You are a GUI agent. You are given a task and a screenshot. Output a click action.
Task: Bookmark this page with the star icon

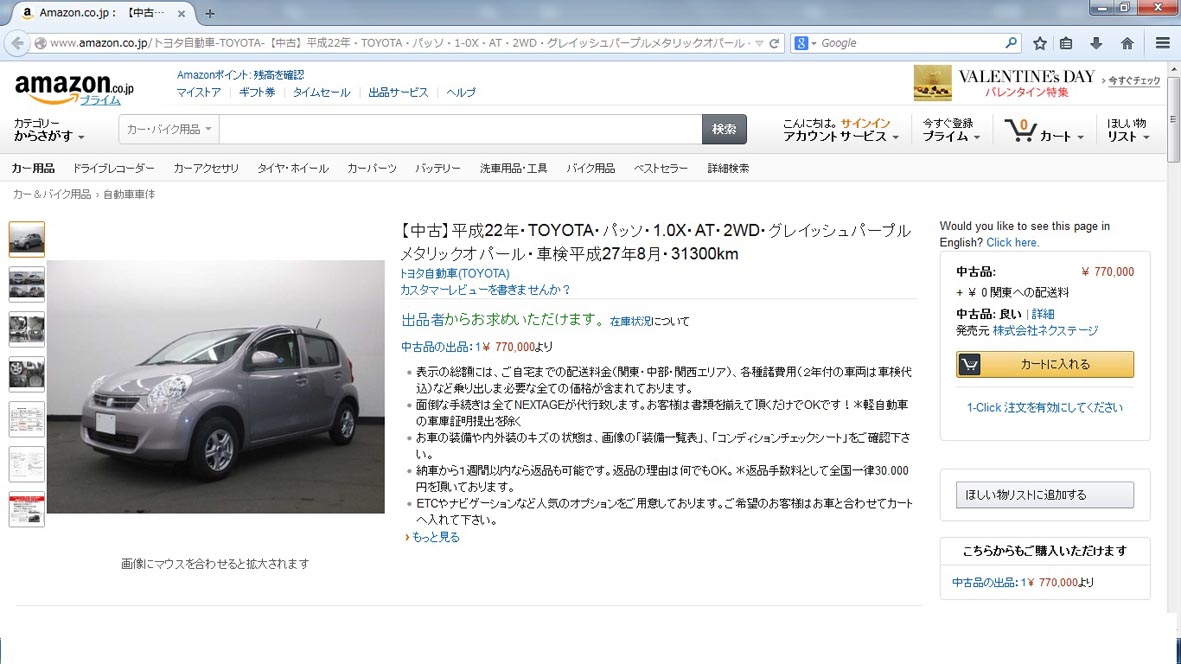pos(1039,43)
